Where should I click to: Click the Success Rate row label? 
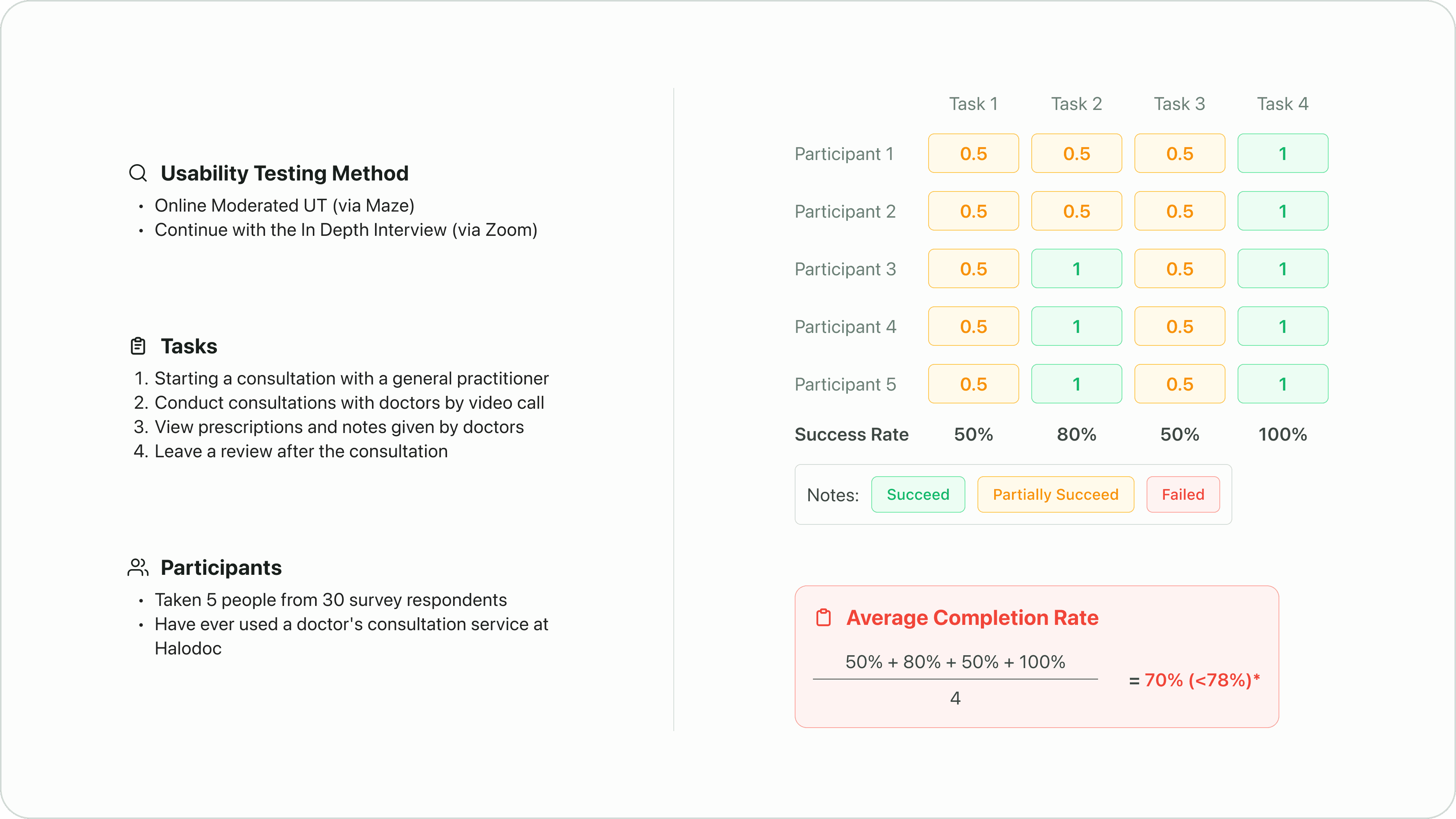(851, 434)
